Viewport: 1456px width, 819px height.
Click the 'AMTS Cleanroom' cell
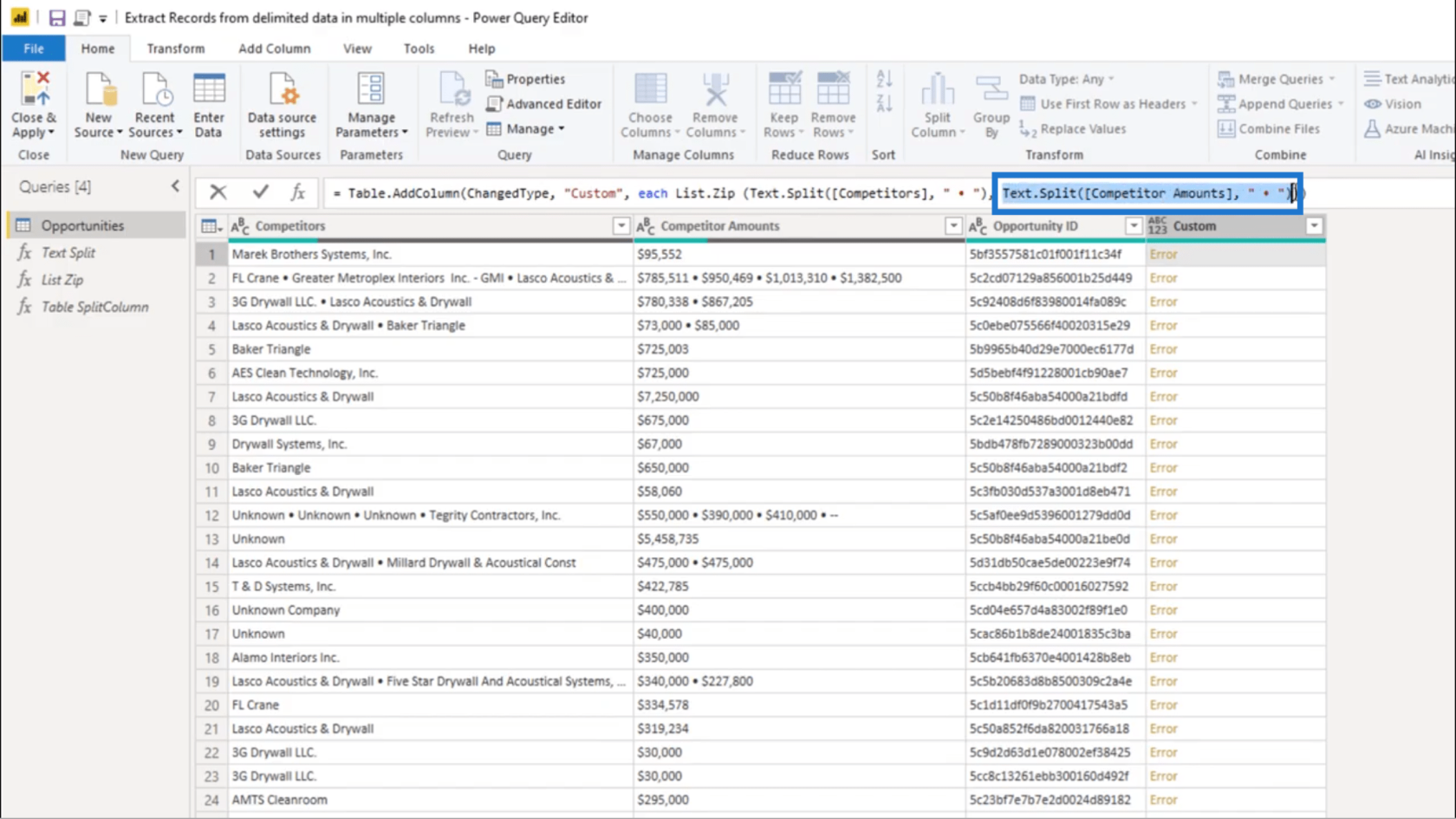[x=430, y=800]
